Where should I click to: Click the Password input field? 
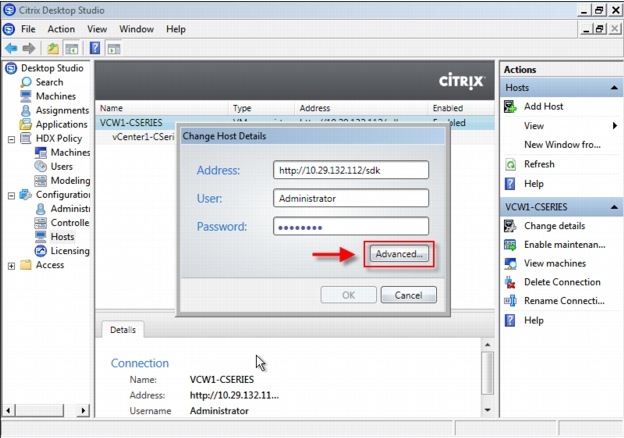(351, 226)
